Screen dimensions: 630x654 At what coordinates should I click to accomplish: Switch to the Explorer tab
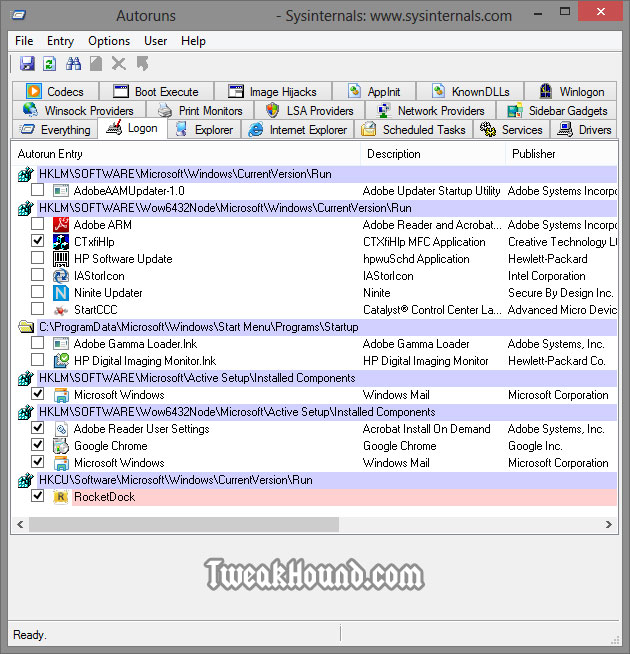[x=204, y=130]
